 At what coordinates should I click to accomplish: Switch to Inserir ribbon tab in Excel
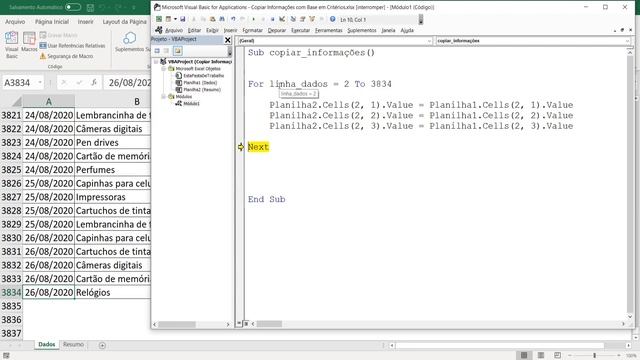(x=85, y=22)
